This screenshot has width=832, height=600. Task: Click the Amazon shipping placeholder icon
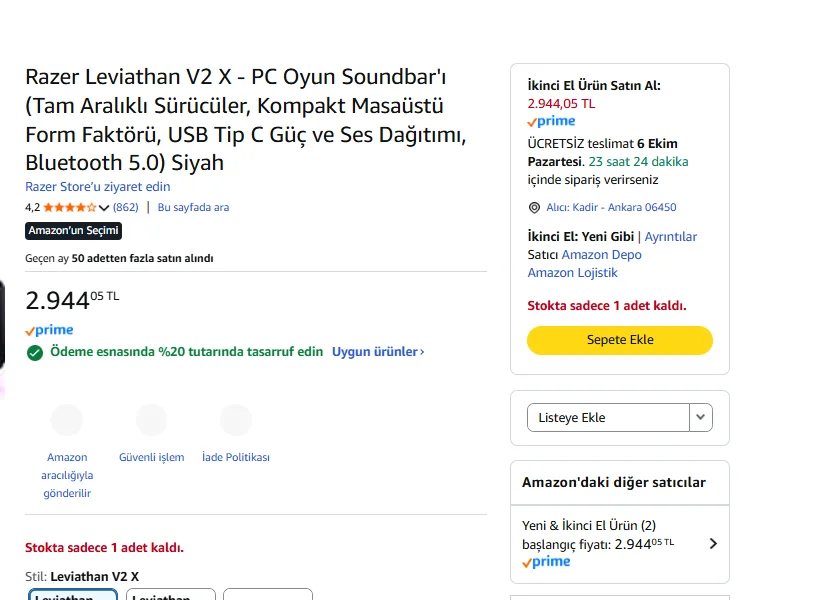click(67, 420)
